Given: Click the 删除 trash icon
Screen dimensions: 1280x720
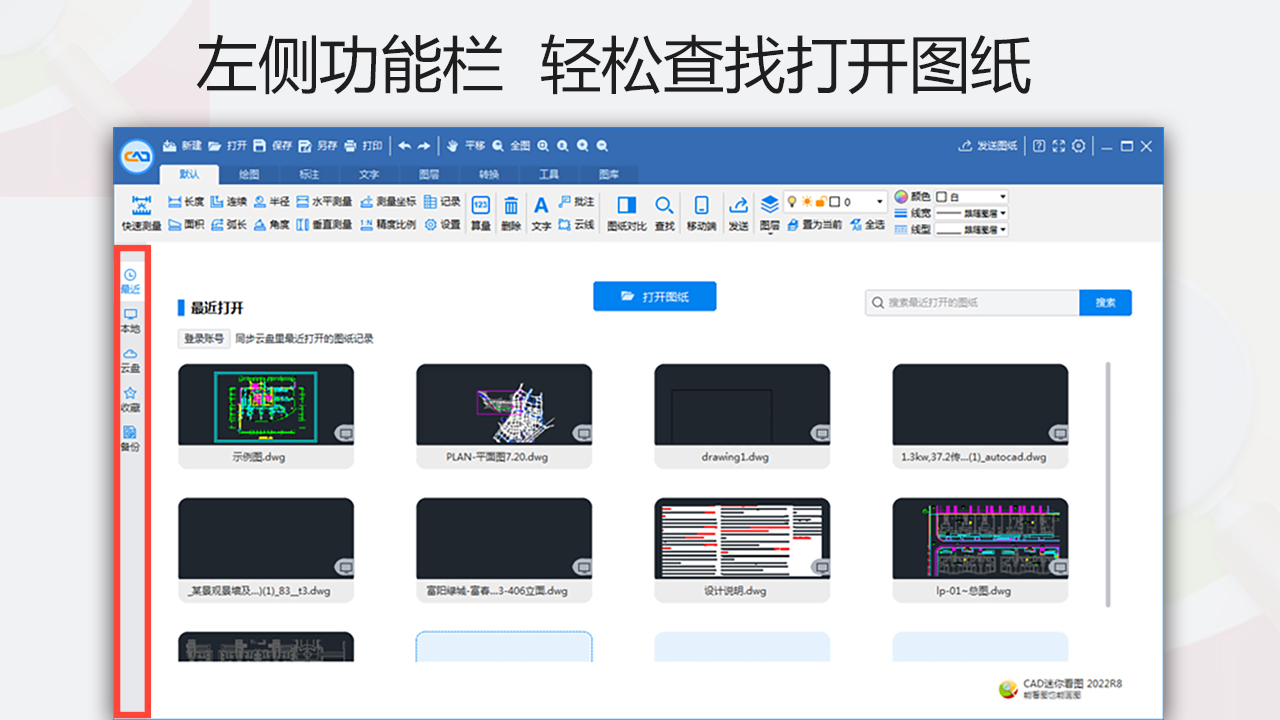Looking at the screenshot, I should (x=510, y=212).
